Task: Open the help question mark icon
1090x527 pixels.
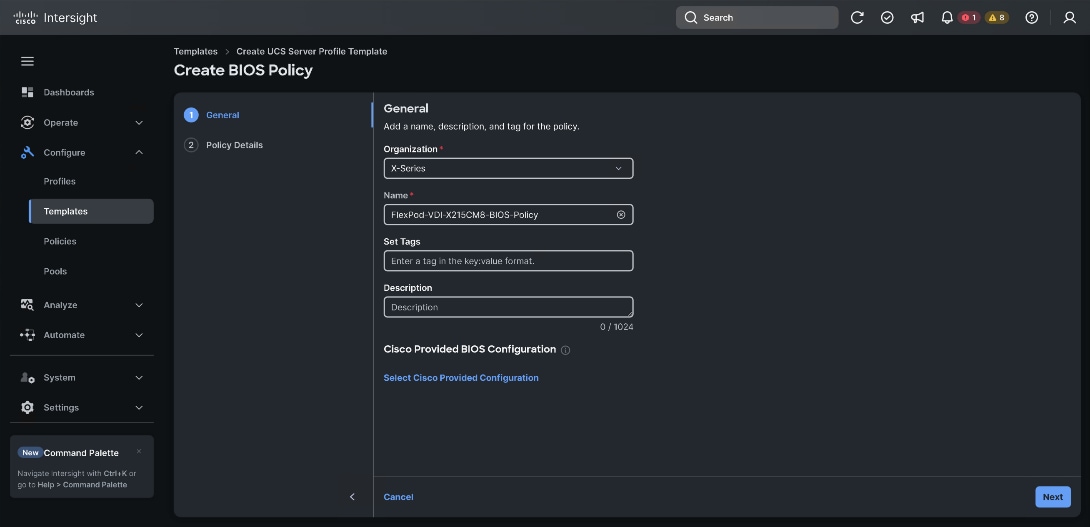Action: pos(1032,17)
